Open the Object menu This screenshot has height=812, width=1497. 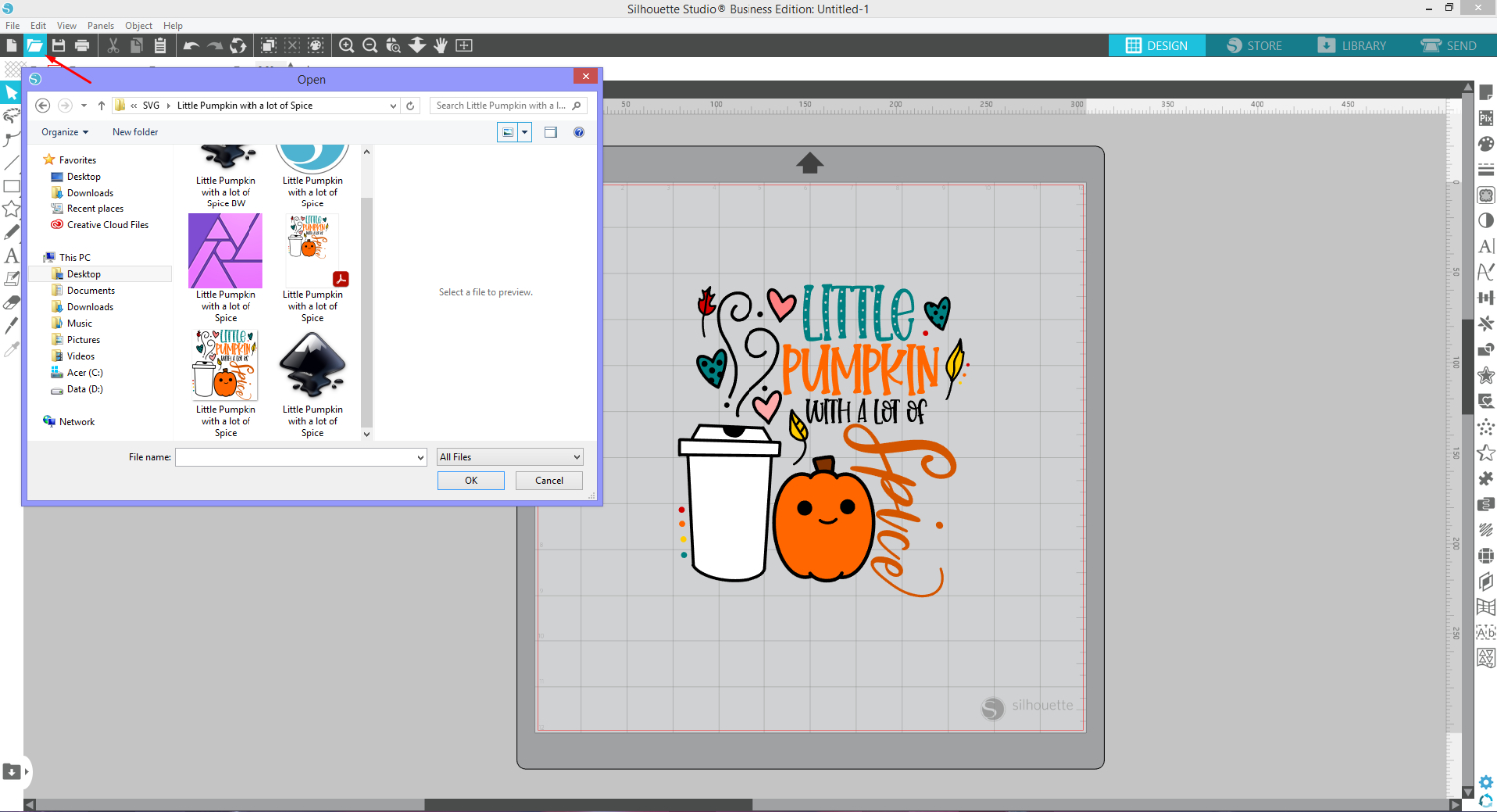(x=139, y=25)
